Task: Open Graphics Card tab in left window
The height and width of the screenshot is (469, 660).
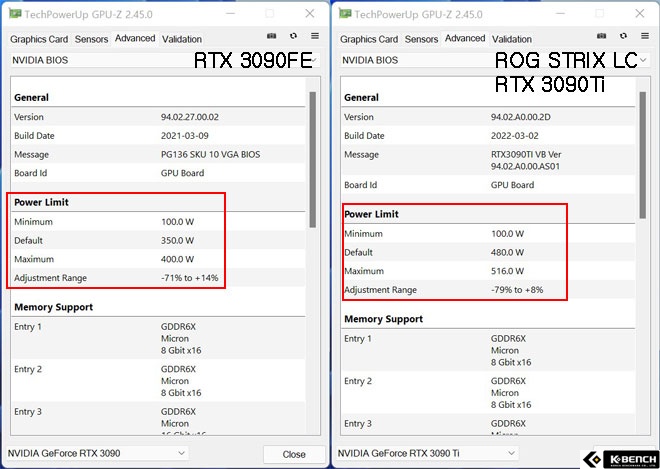Action: (39, 39)
